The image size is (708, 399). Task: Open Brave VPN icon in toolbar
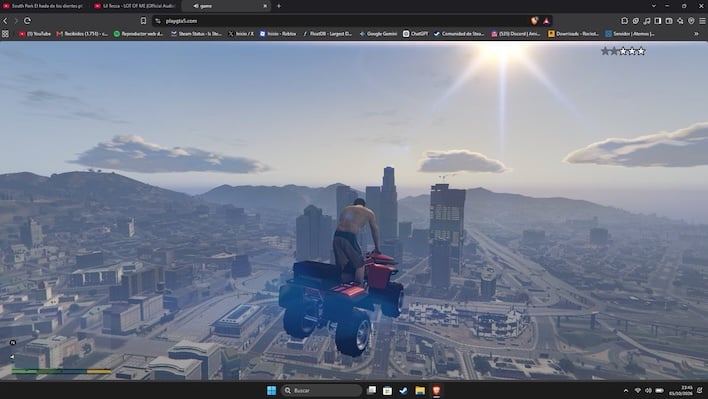coord(691,21)
